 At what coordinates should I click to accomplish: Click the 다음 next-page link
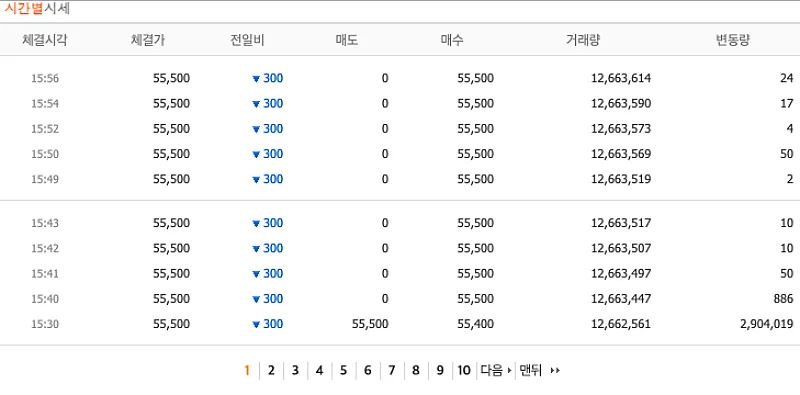496,371
